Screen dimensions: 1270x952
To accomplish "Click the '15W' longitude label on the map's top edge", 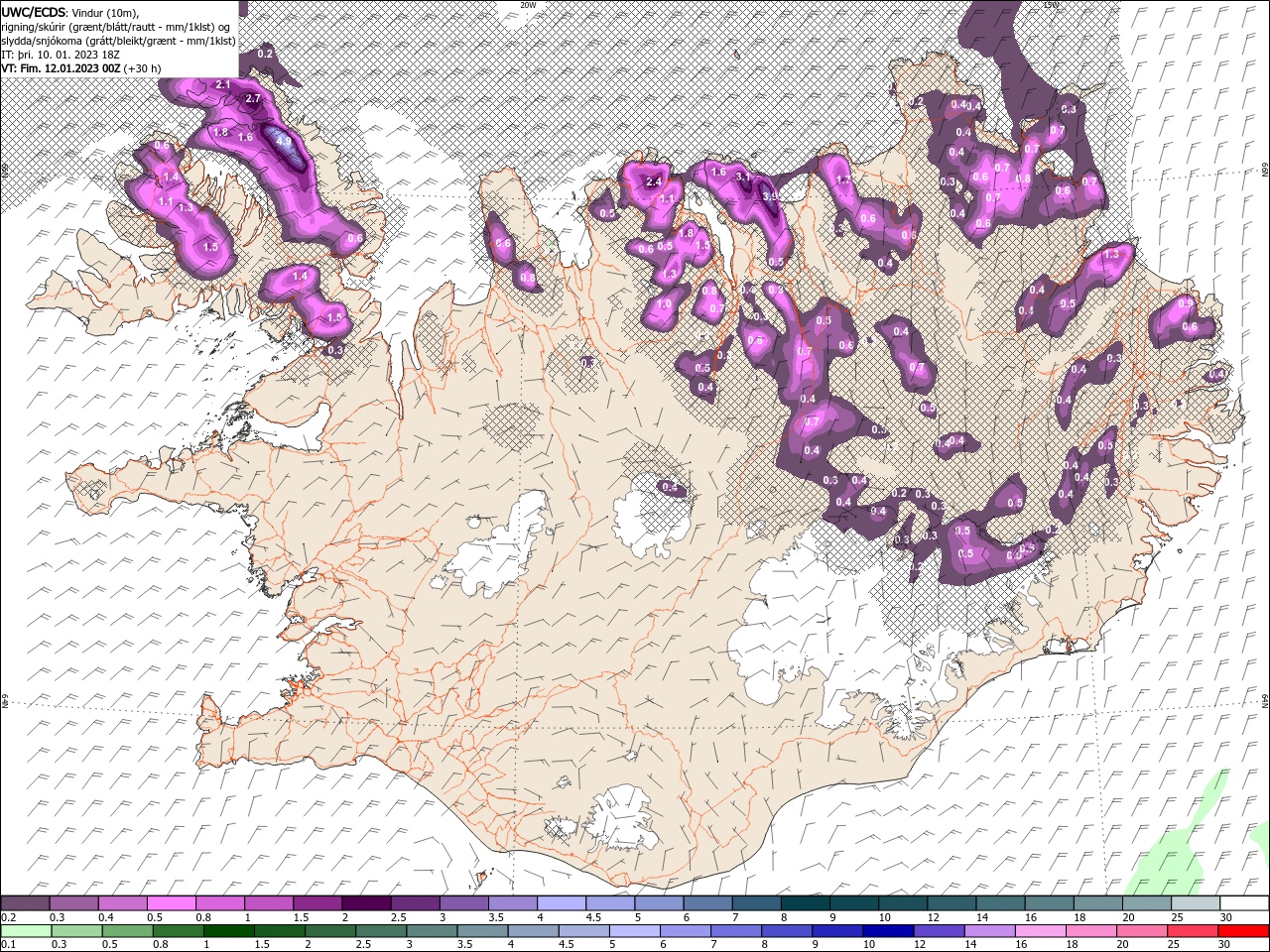I will tap(1051, 5).
